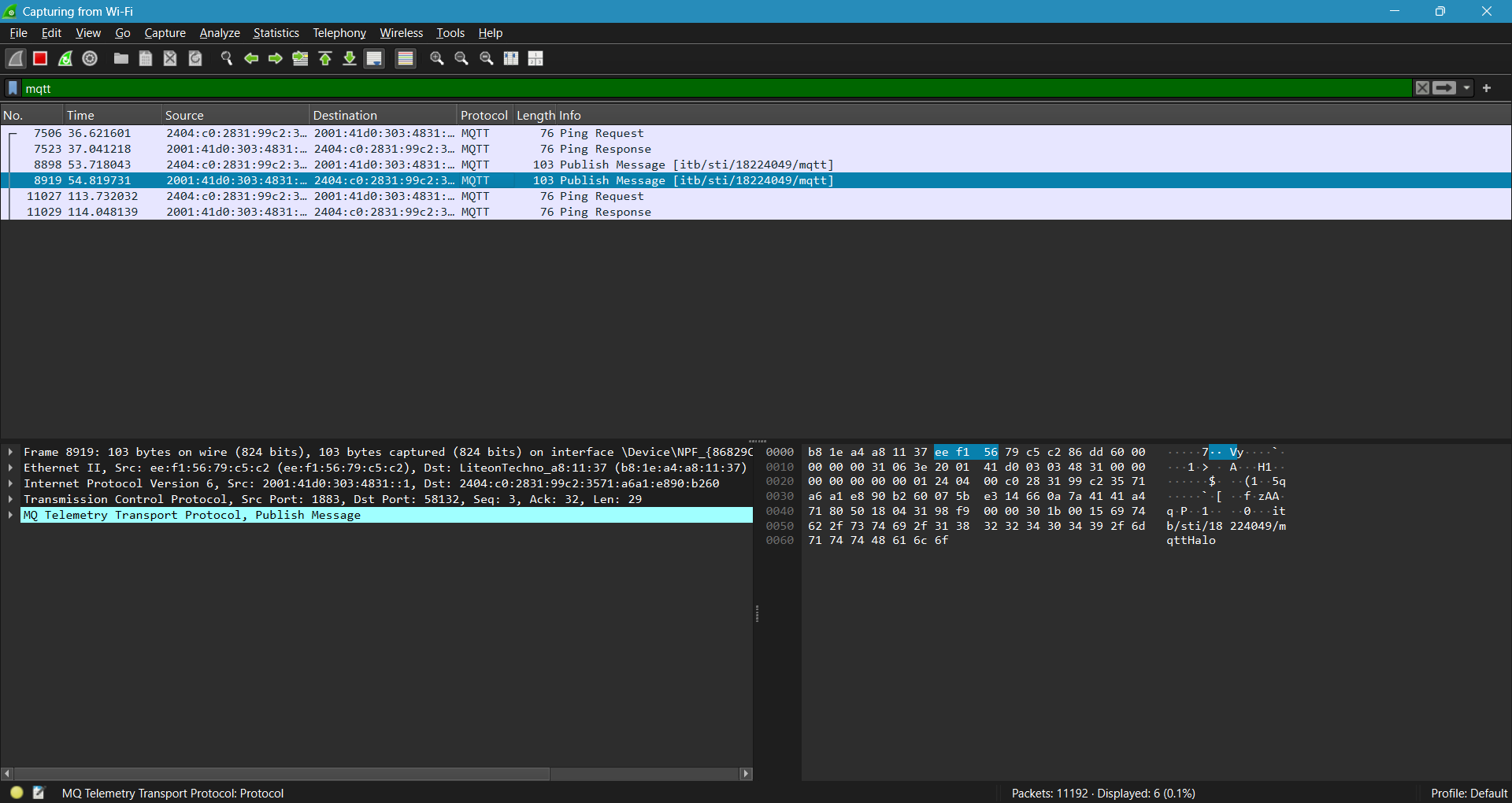Open the Go menu

tap(123, 33)
